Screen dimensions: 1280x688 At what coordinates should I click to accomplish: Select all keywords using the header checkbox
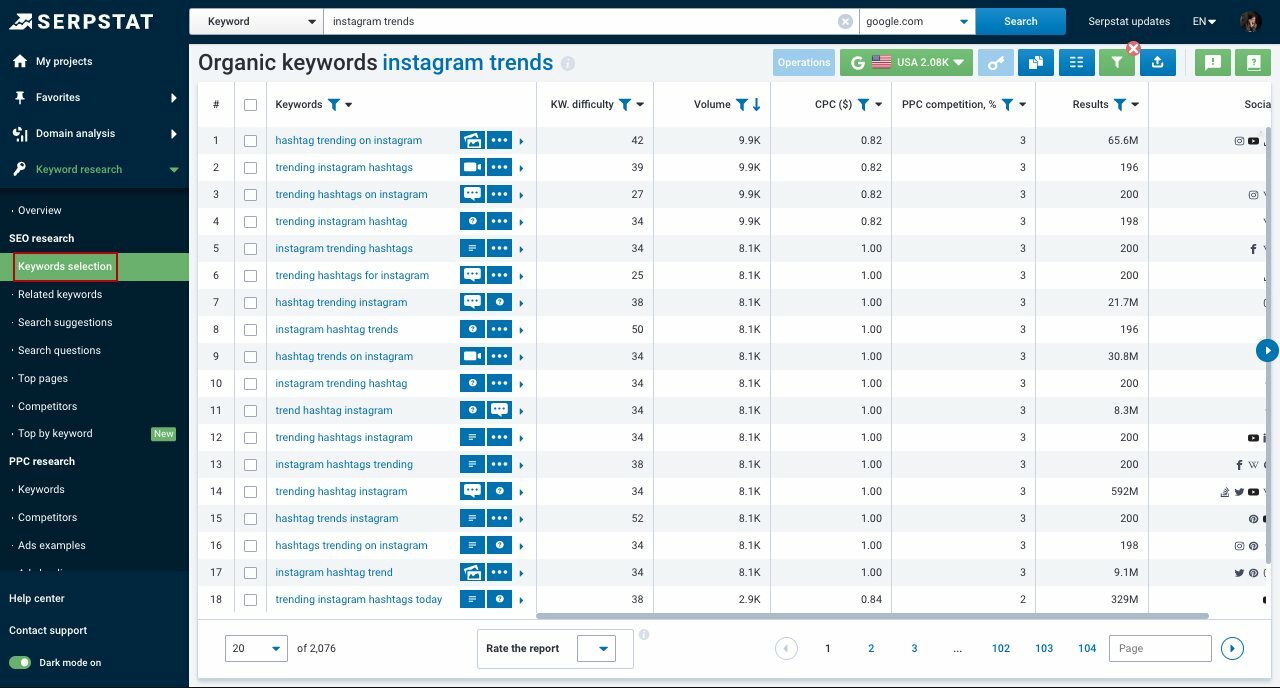pyautogui.click(x=250, y=104)
